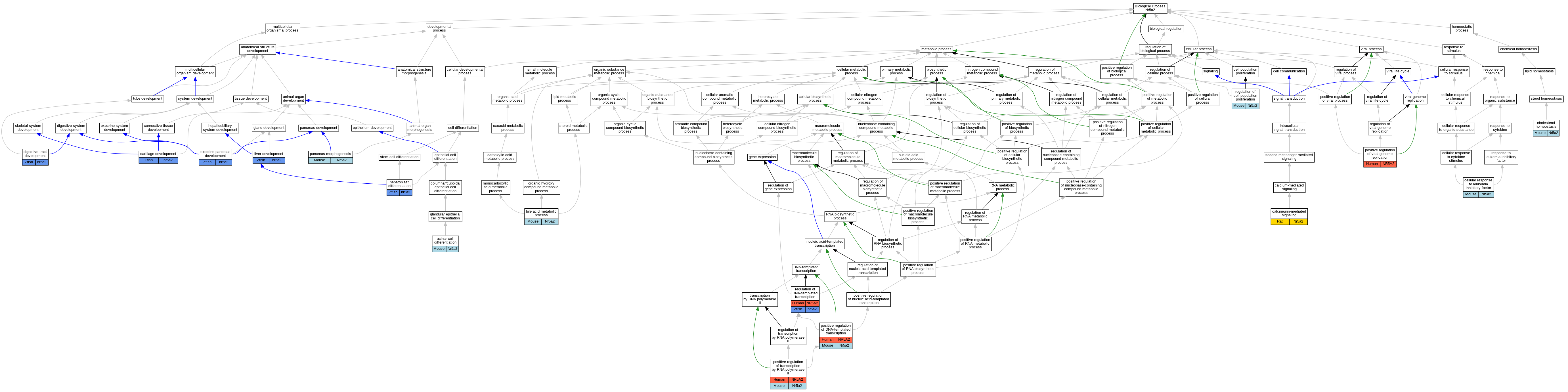Screen dimensions: 1568x392
Task: Click the 'developmental process' node
Action: coord(439,29)
